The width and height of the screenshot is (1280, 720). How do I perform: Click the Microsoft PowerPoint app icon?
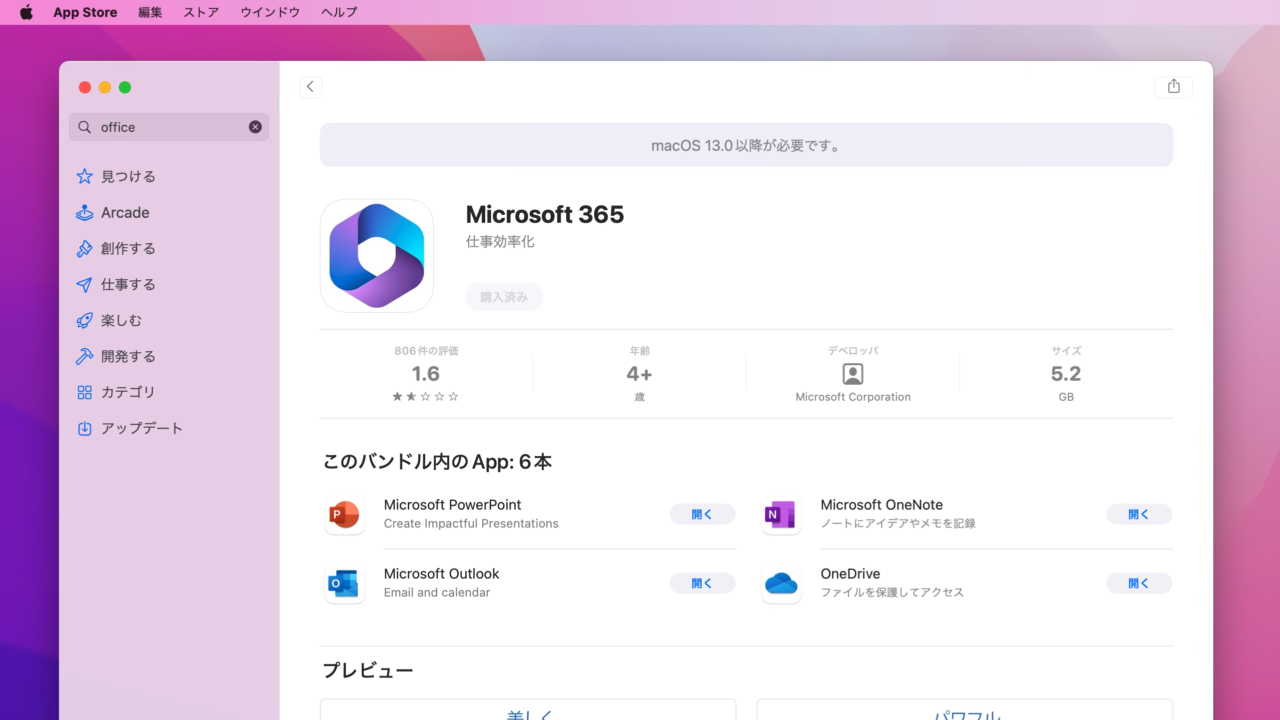344,514
